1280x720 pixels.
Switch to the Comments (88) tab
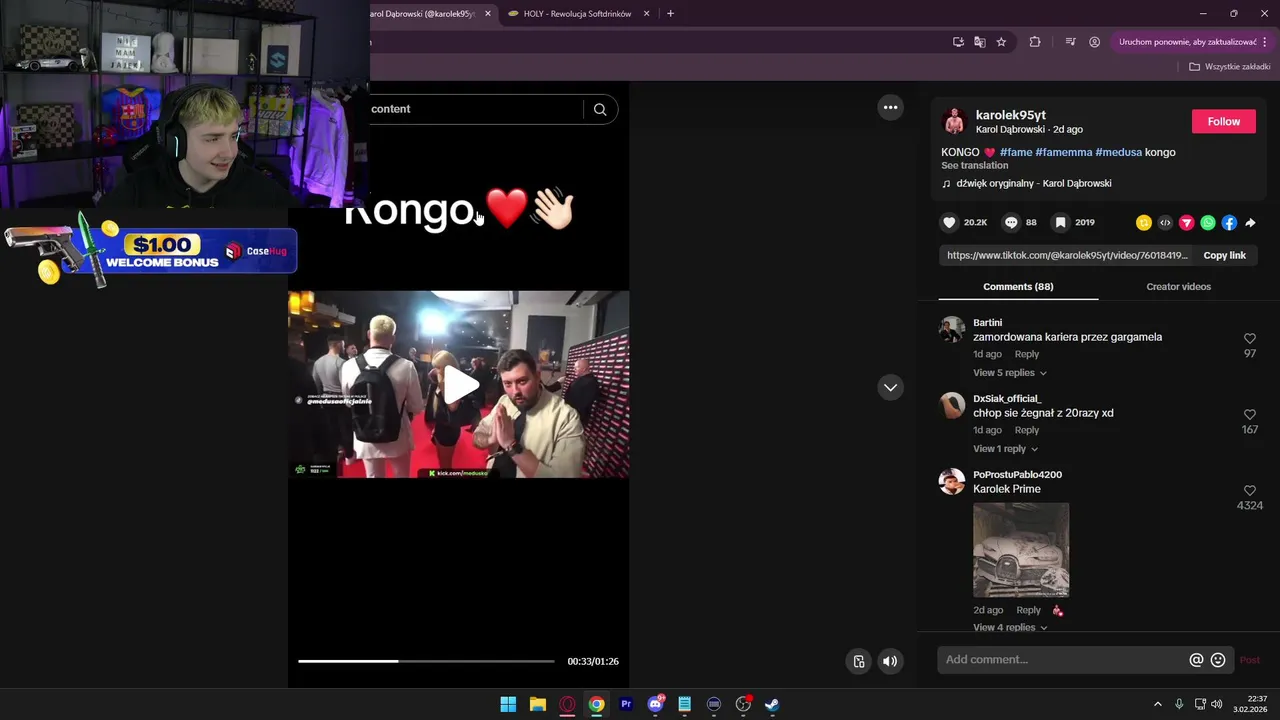coord(1018,287)
